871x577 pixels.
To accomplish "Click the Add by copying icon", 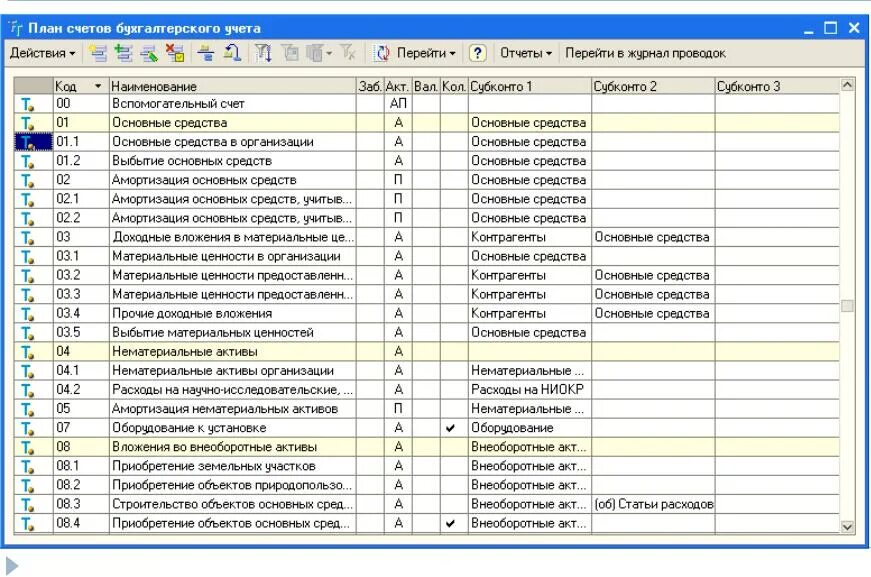I will [x=123, y=53].
